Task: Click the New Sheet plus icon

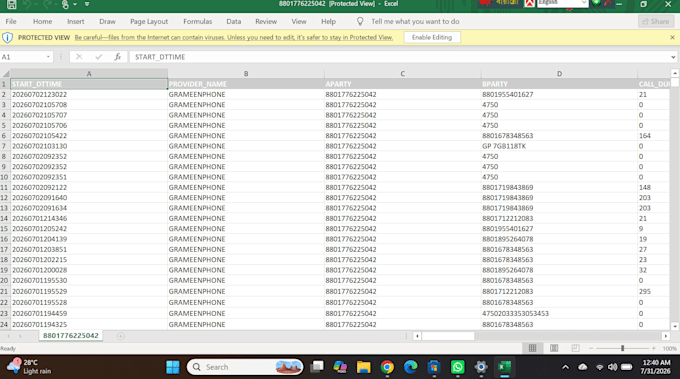Action: coord(121,336)
